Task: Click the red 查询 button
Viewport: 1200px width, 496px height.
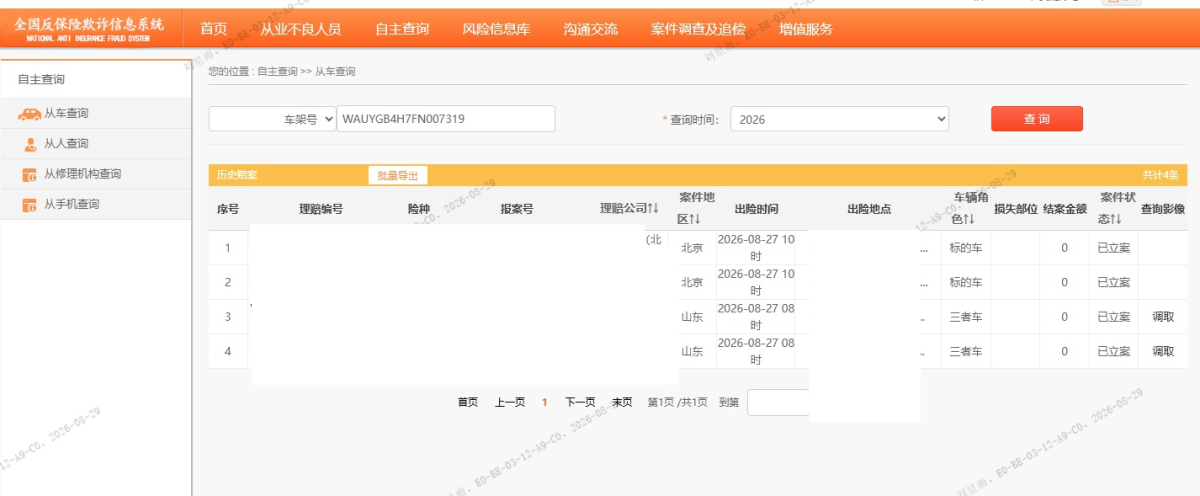Action: click(x=1036, y=119)
